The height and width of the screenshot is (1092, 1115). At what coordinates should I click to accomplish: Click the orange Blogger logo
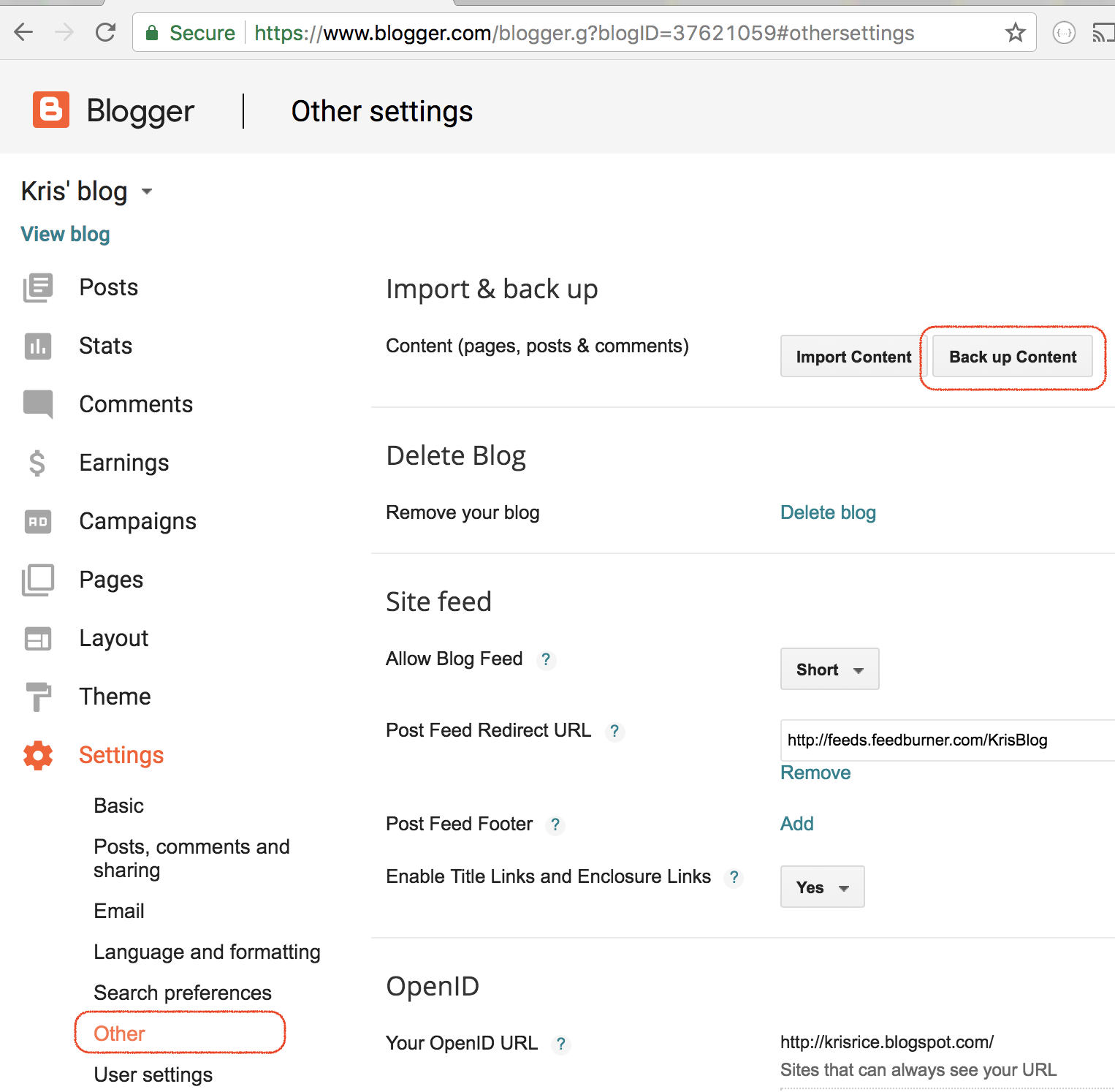point(51,110)
